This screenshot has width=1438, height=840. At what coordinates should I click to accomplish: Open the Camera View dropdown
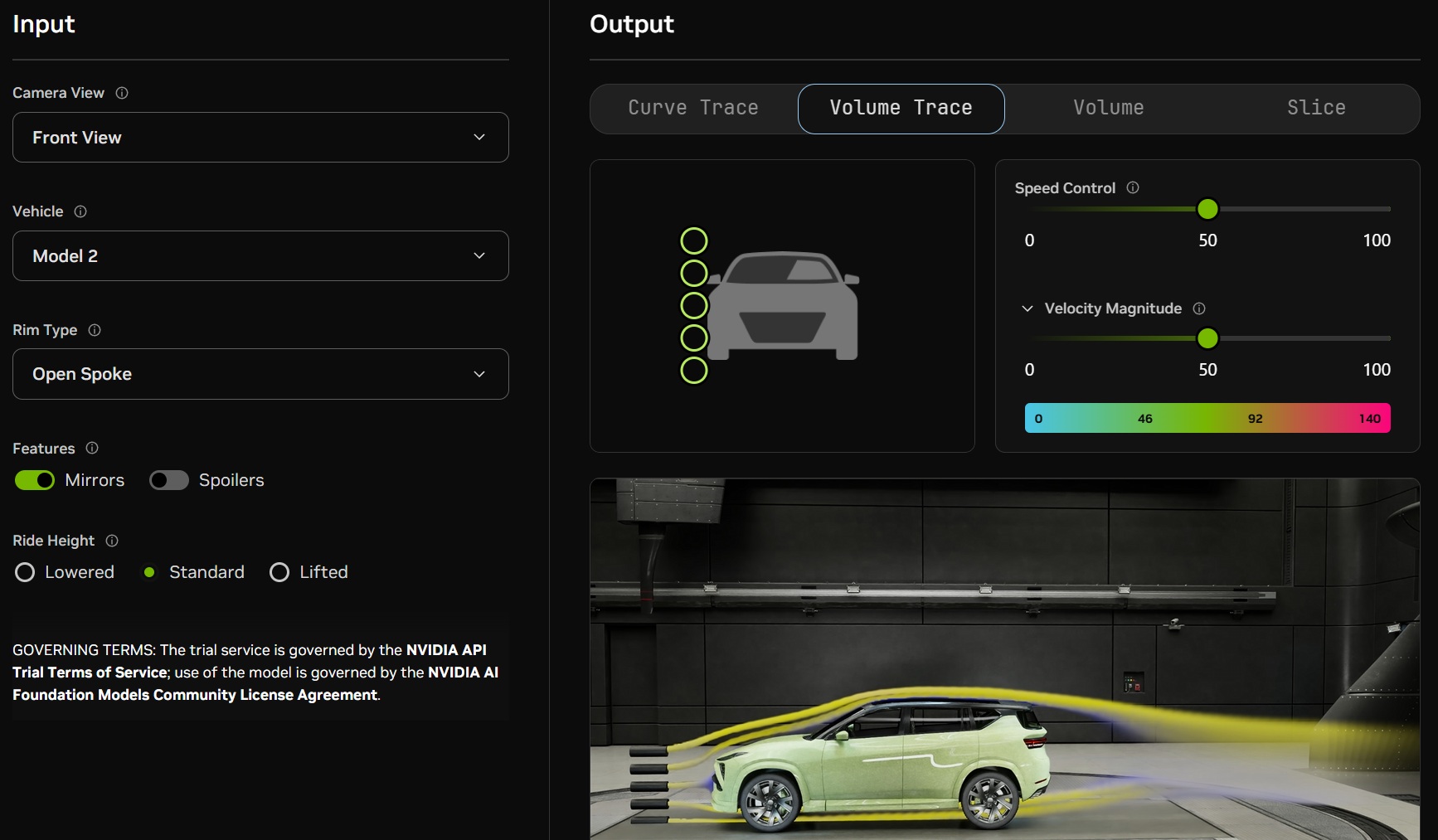pos(260,138)
